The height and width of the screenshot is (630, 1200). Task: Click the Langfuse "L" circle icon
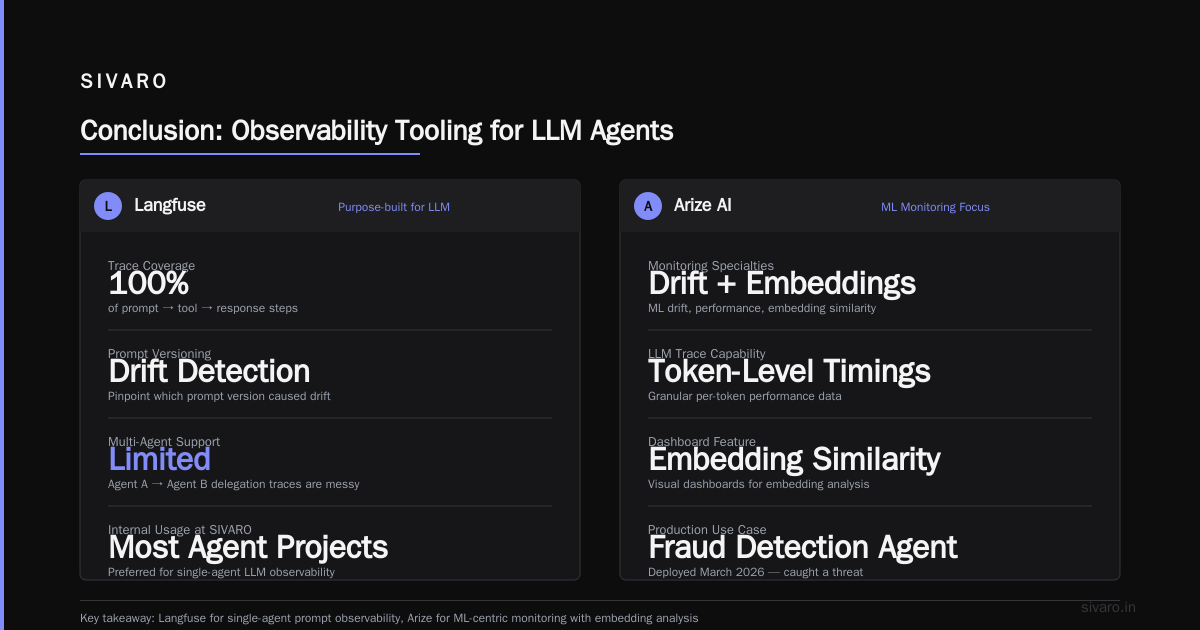pyautogui.click(x=108, y=206)
